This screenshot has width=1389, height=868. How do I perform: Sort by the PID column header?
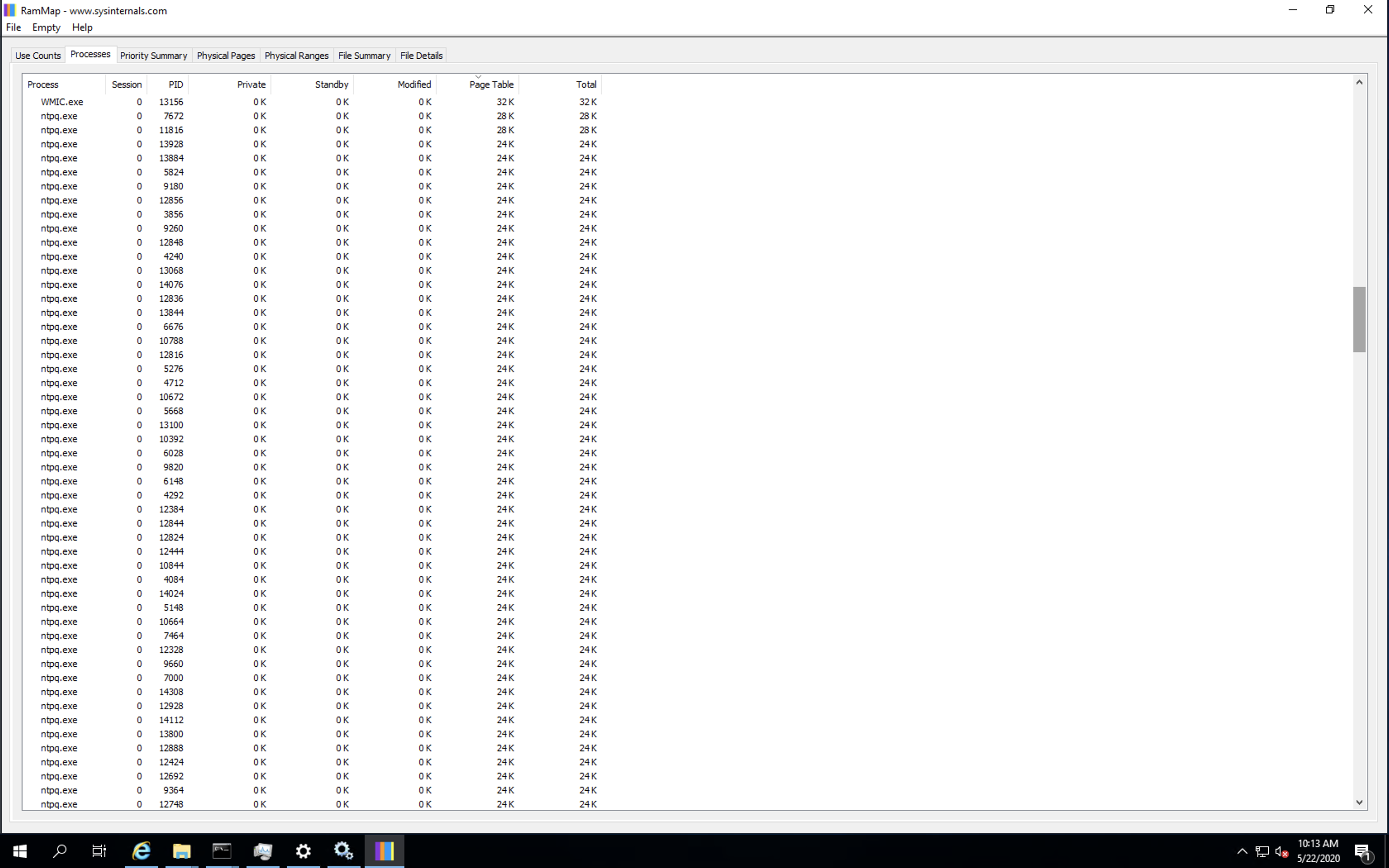point(167,84)
